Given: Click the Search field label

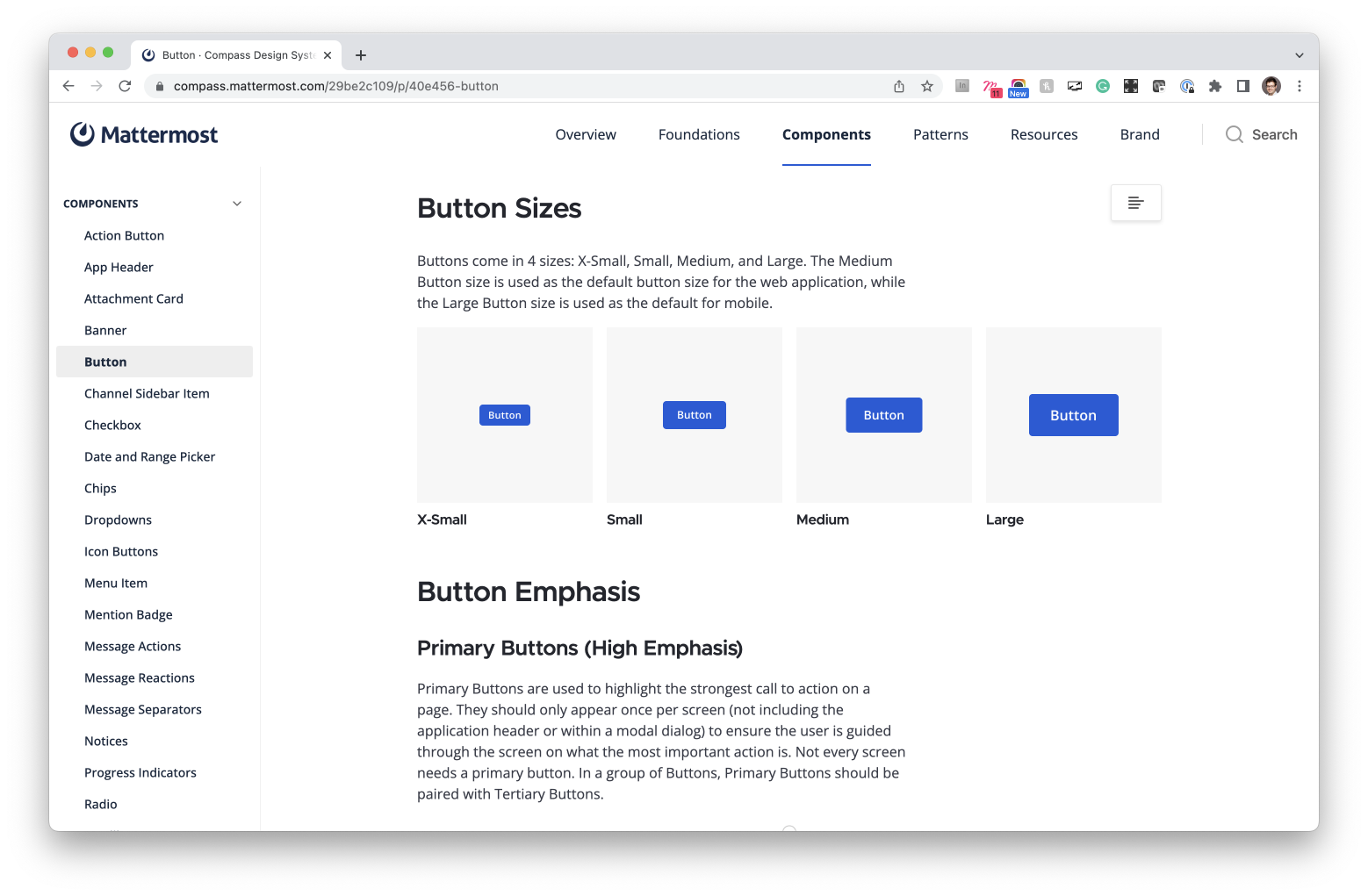Looking at the screenshot, I should point(1274,134).
